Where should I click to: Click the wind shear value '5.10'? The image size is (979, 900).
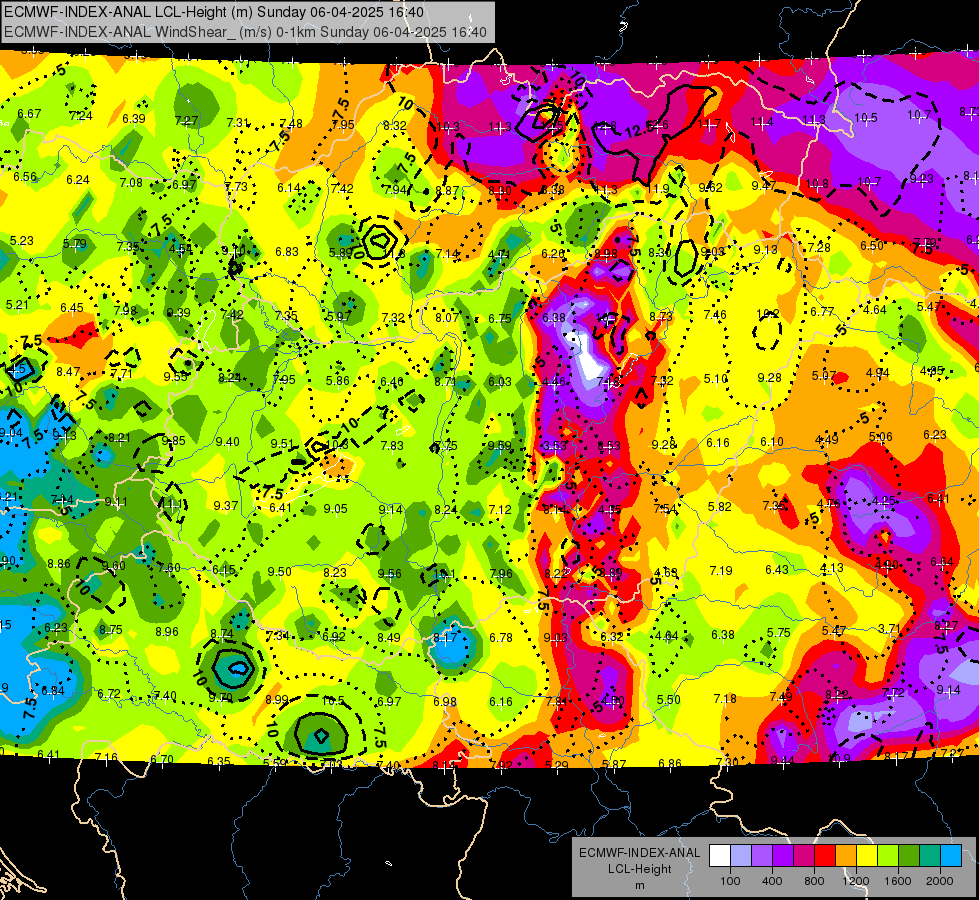[716, 378]
